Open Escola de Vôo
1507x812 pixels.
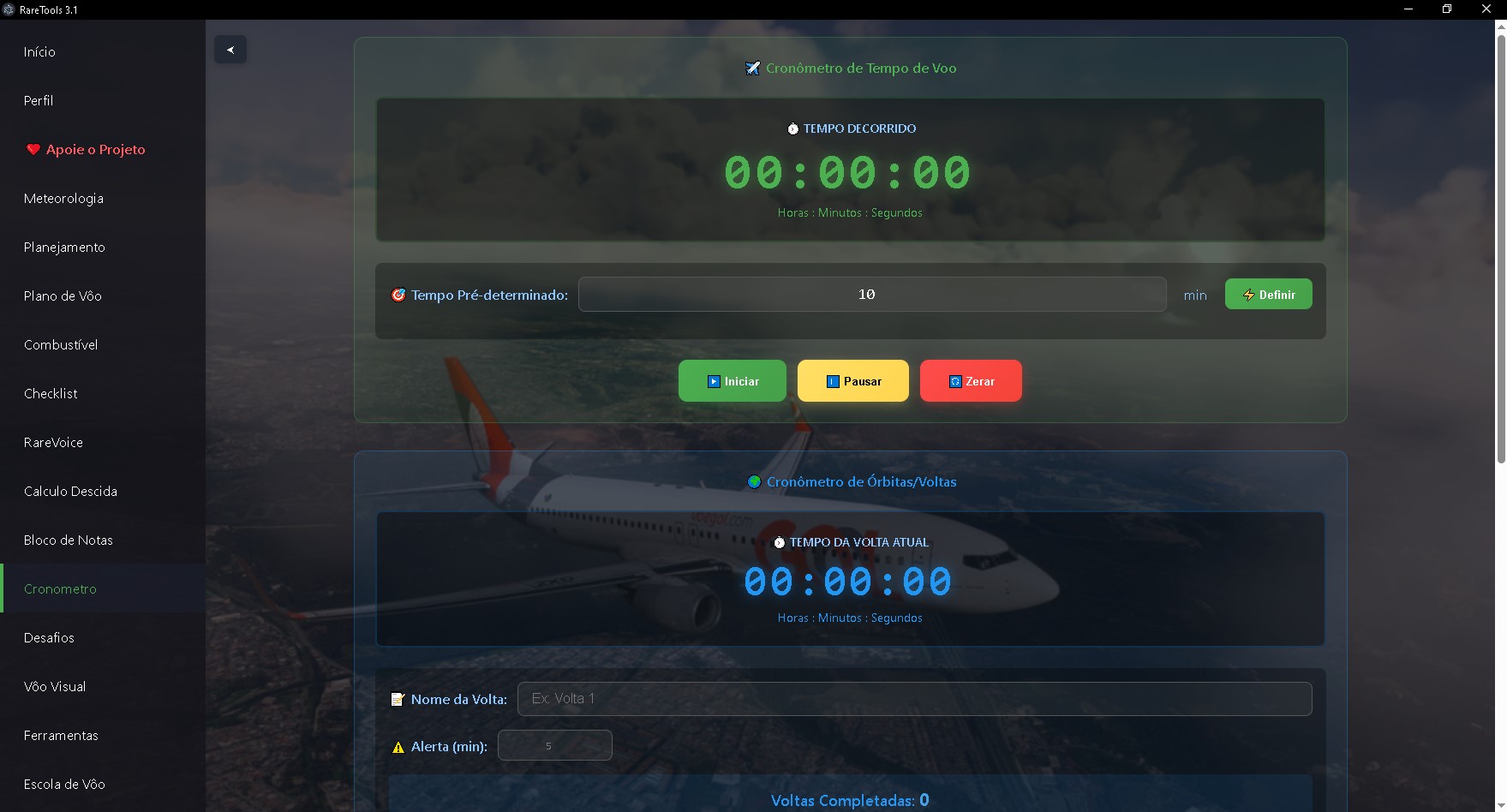103,785
